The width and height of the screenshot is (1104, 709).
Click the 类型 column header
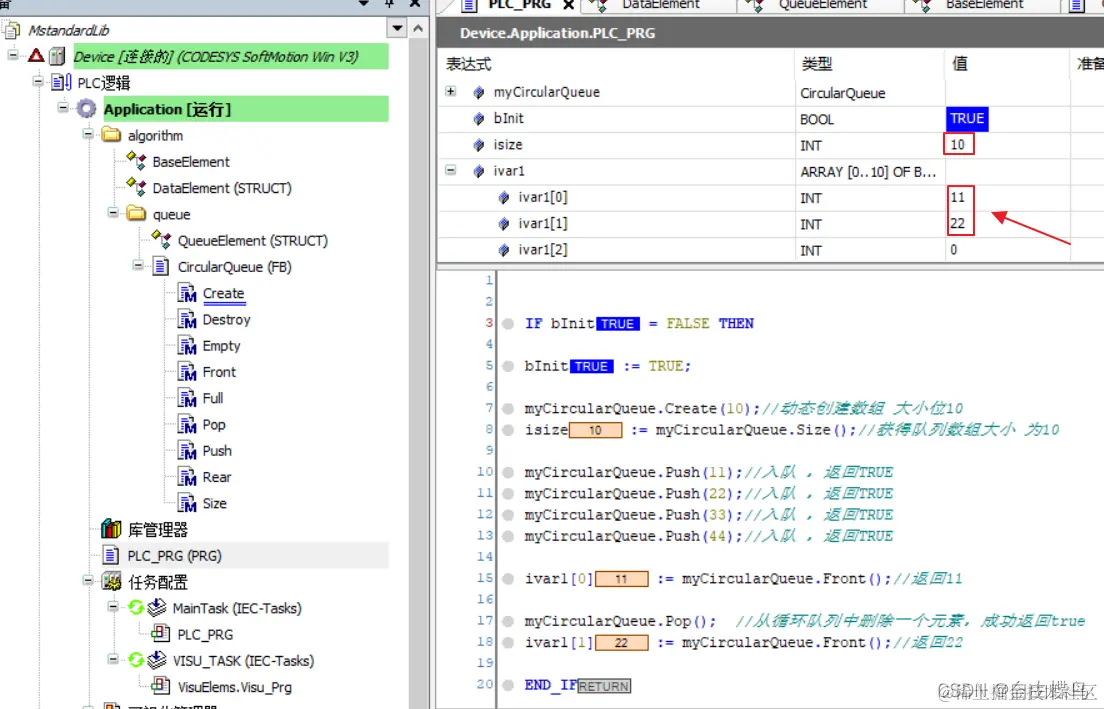pos(817,64)
